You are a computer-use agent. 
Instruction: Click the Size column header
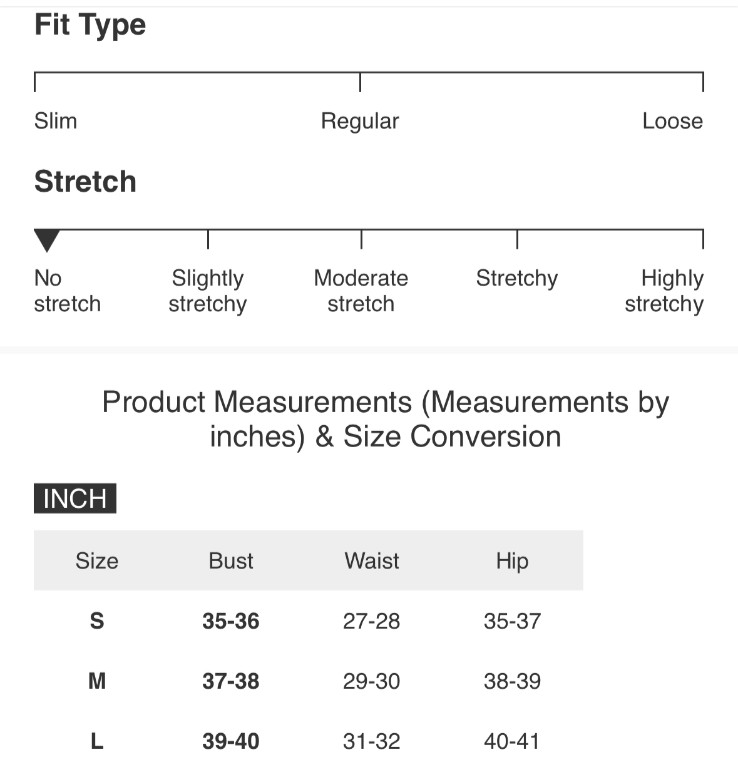coord(97,560)
